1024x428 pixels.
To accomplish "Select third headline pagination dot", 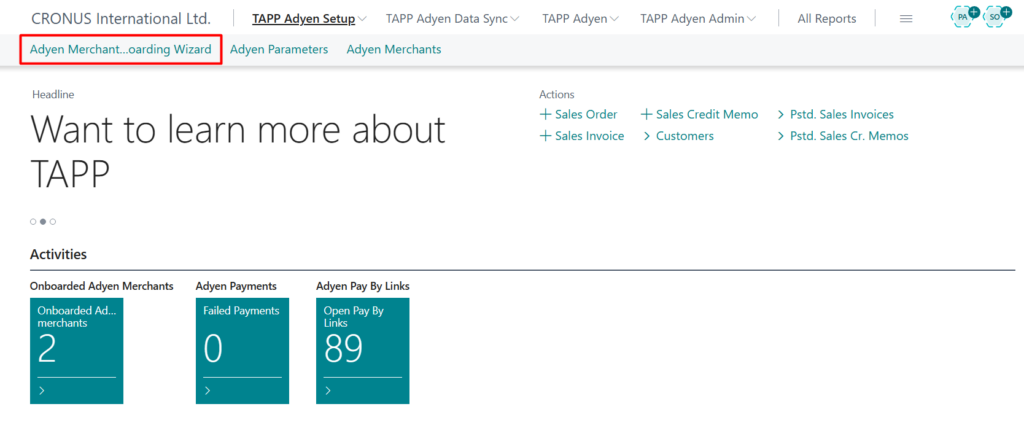I will (53, 221).
